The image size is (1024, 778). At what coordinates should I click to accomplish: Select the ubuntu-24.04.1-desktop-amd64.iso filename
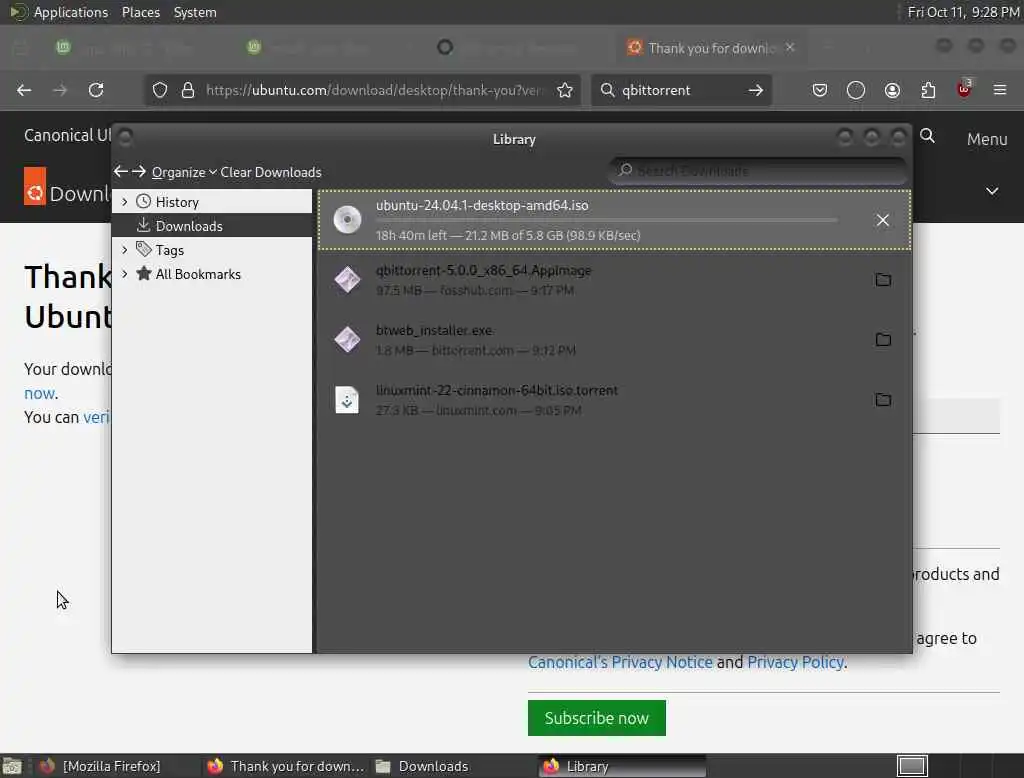[x=482, y=205]
